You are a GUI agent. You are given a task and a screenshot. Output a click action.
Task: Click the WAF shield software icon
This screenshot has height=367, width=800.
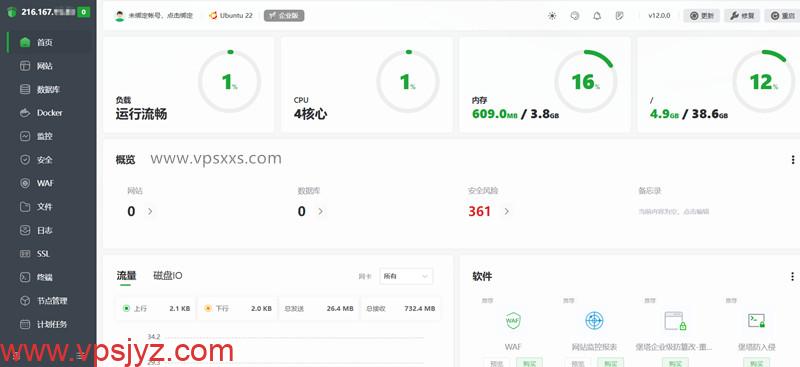click(512, 321)
